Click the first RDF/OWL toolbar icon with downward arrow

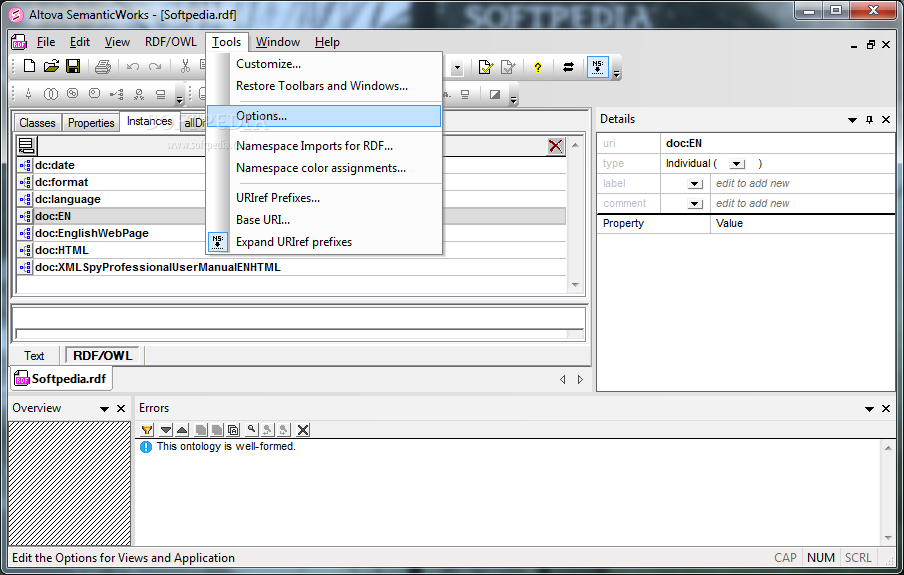tap(28, 94)
